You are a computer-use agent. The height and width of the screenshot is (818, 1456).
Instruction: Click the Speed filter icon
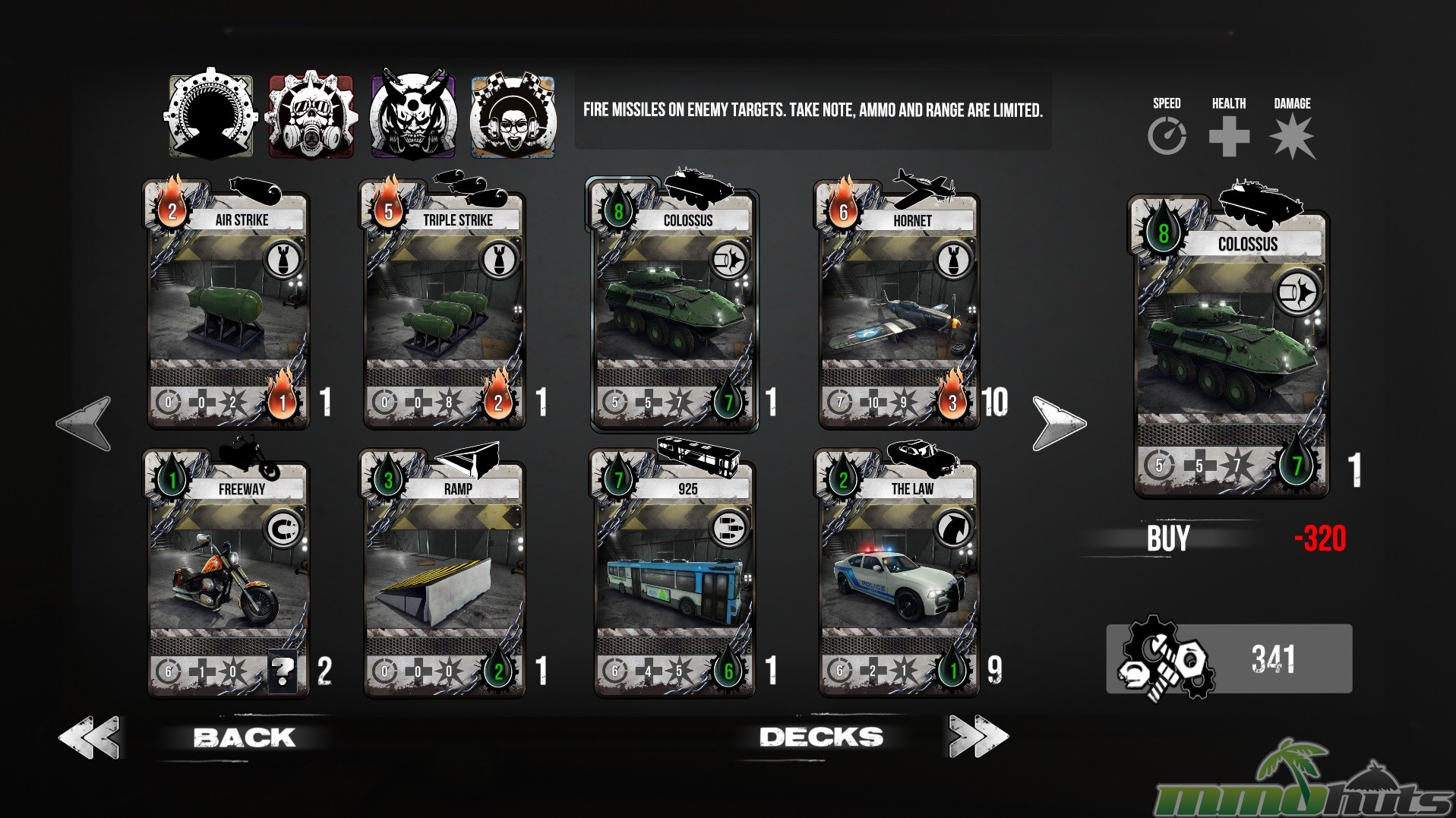pyautogui.click(x=1167, y=137)
